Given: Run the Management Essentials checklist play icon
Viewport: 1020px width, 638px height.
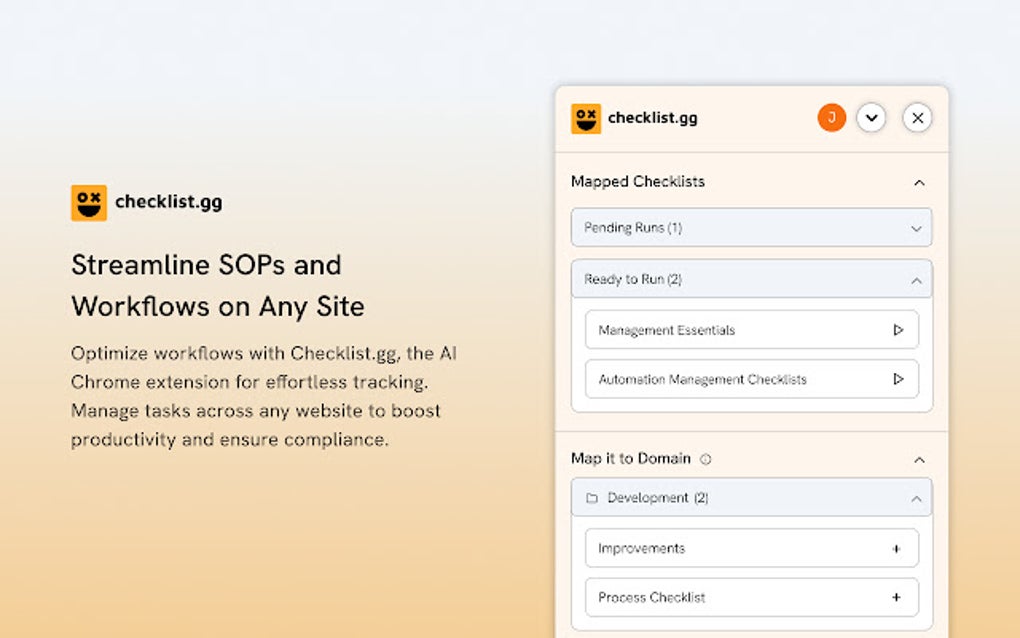Looking at the screenshot, I should pyautogui.click(x=898, y=330).
